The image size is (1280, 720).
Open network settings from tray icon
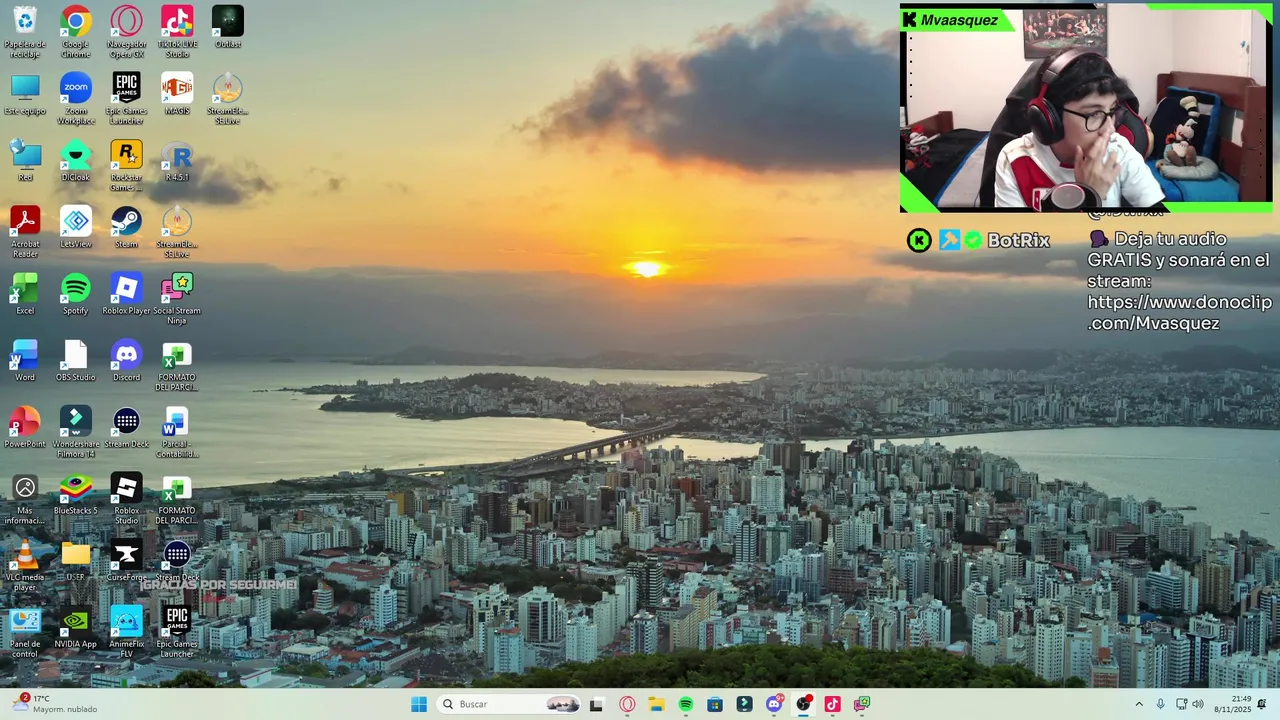pos(1181,704)
